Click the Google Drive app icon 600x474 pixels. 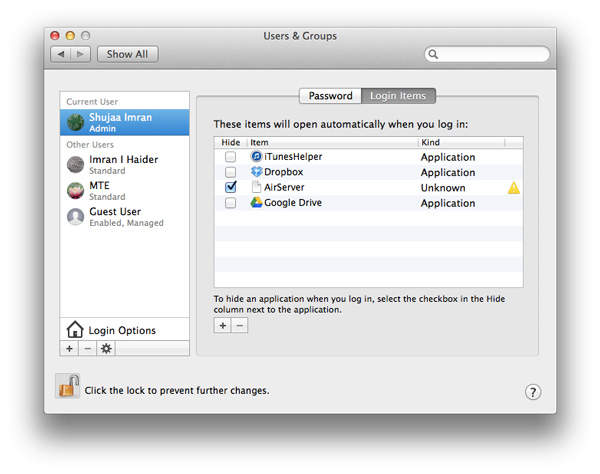(256, 202)
